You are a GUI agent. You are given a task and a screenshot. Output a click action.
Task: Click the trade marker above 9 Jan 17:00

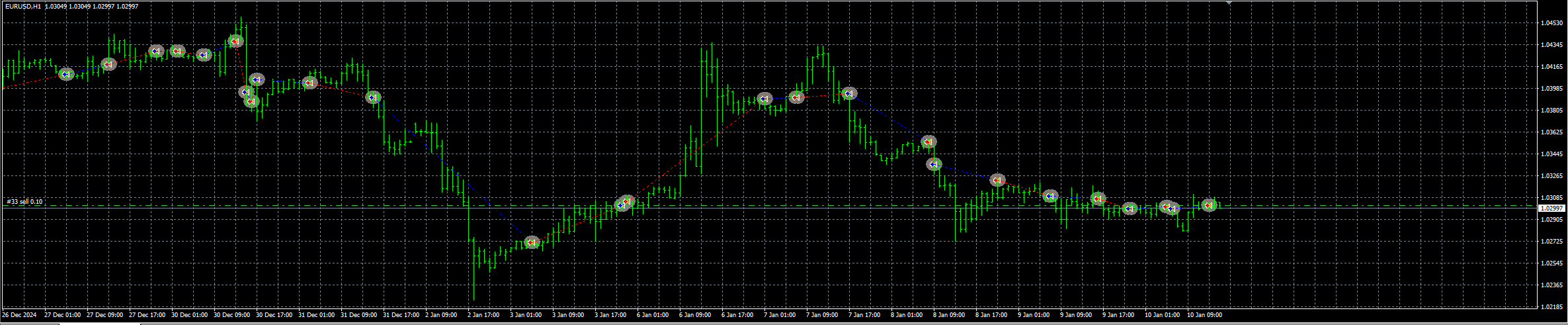click(x=1130, y=209)
